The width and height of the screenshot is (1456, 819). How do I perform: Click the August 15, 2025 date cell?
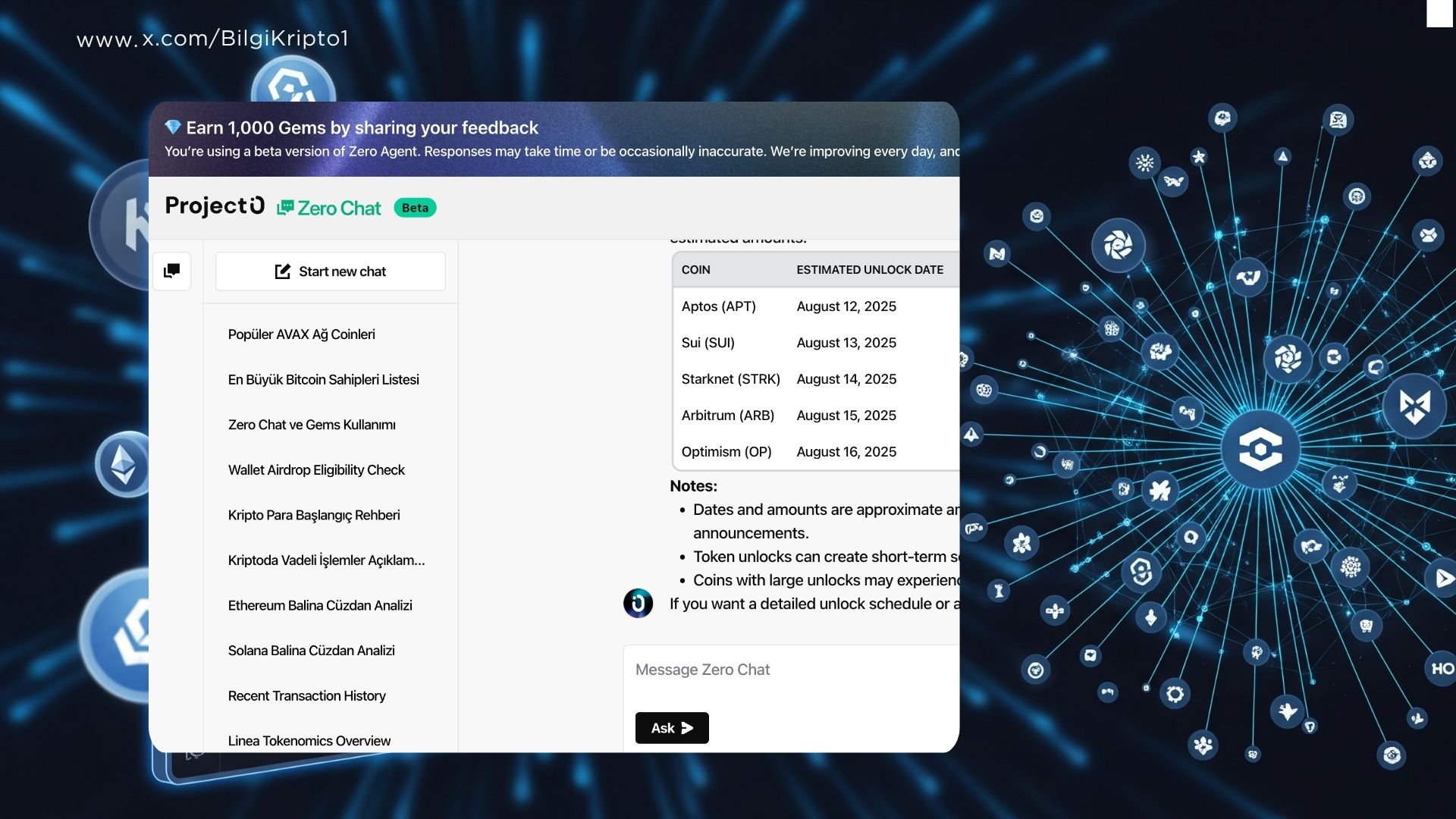(x=846, y=416)
